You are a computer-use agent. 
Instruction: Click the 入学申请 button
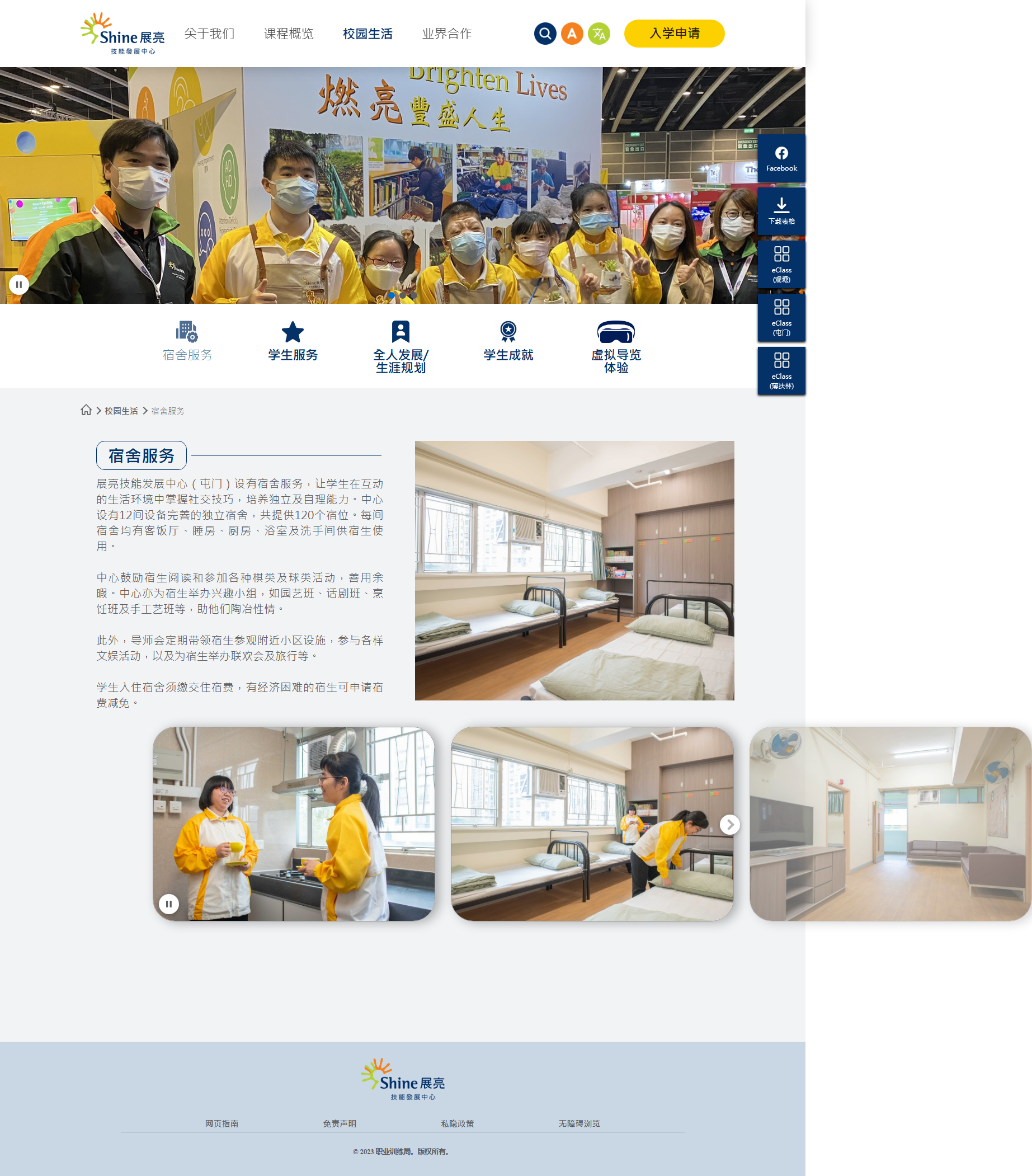click(674, 34)
